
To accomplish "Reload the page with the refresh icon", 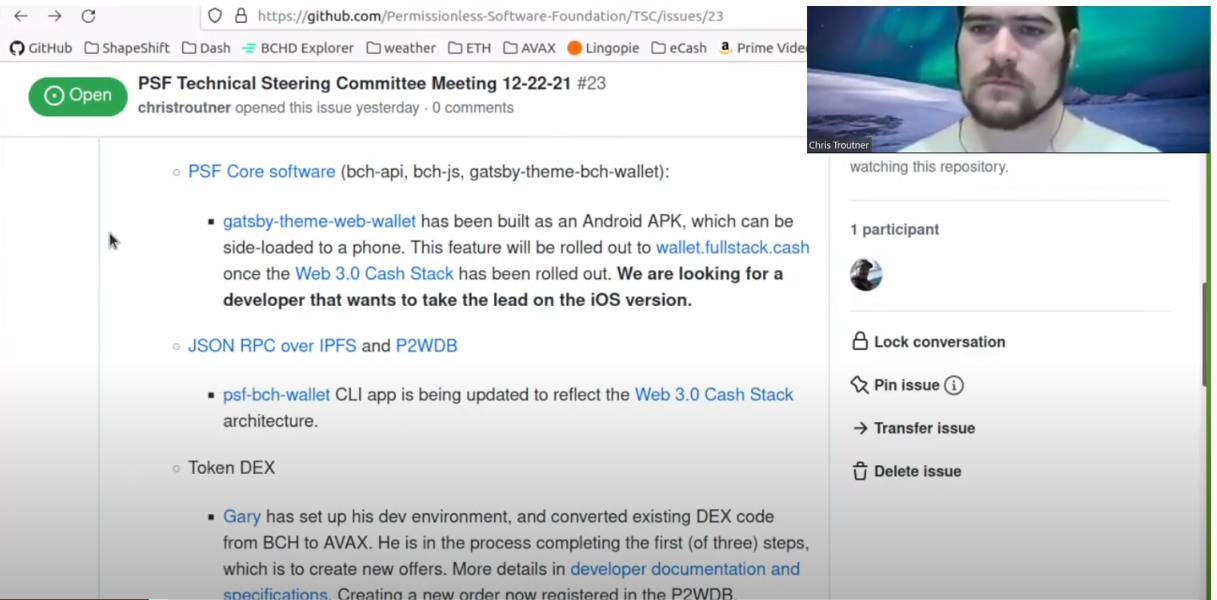I will 88,16.
